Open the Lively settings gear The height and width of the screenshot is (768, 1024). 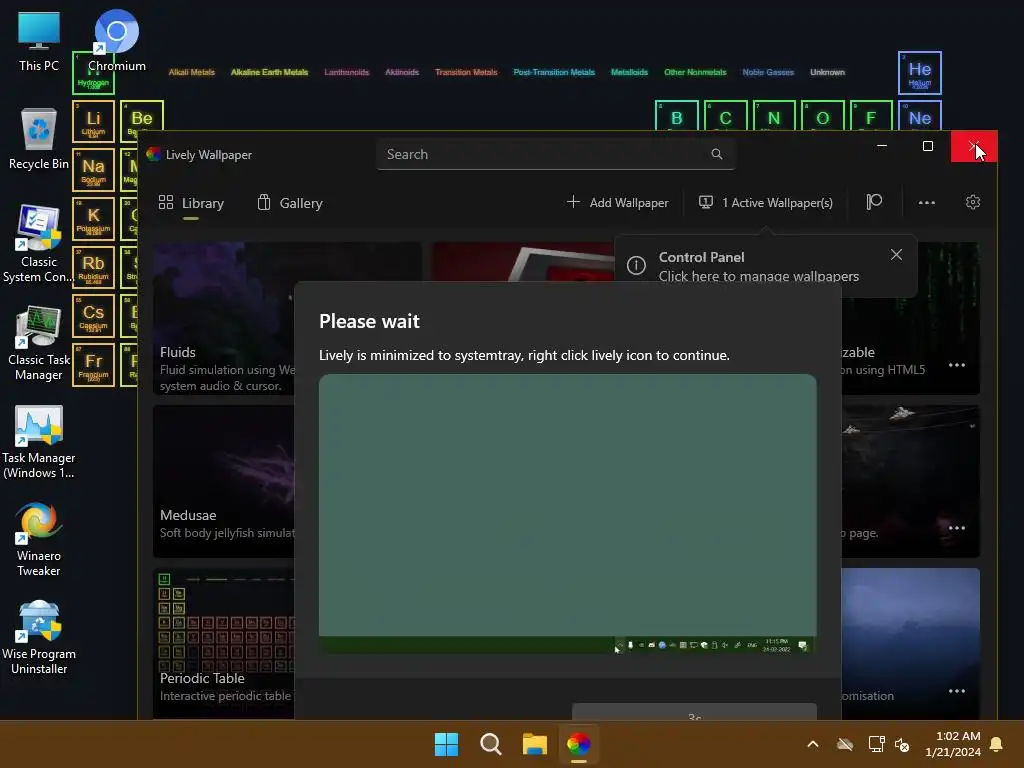(x=972, y=202)
